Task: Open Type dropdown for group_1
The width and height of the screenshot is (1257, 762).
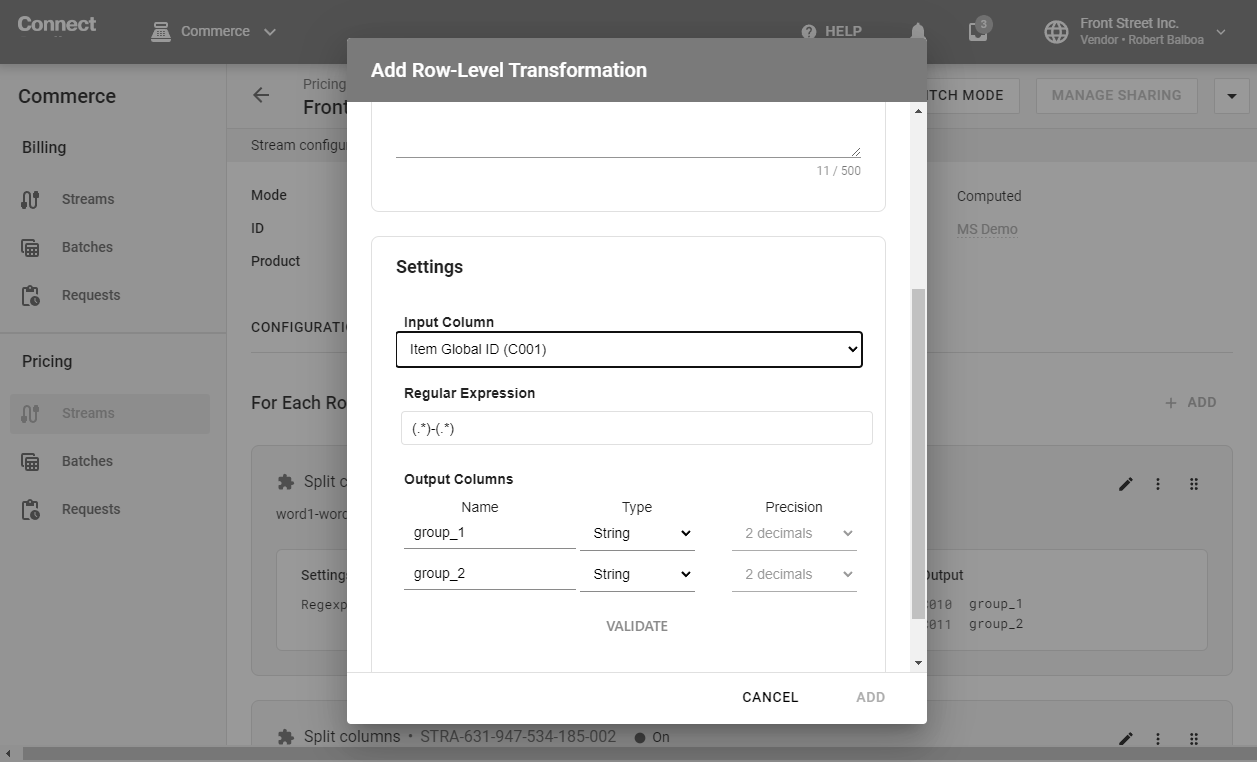Action: 637,533
